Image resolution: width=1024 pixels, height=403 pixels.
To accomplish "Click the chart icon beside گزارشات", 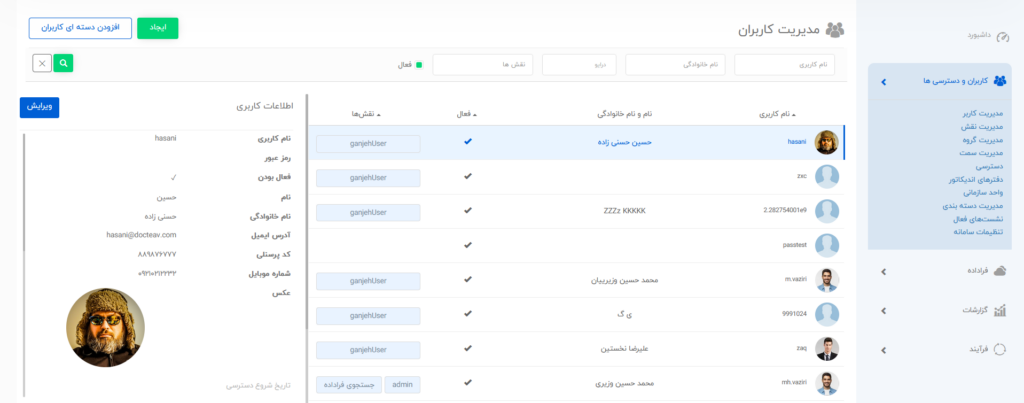I will 1000,310.
